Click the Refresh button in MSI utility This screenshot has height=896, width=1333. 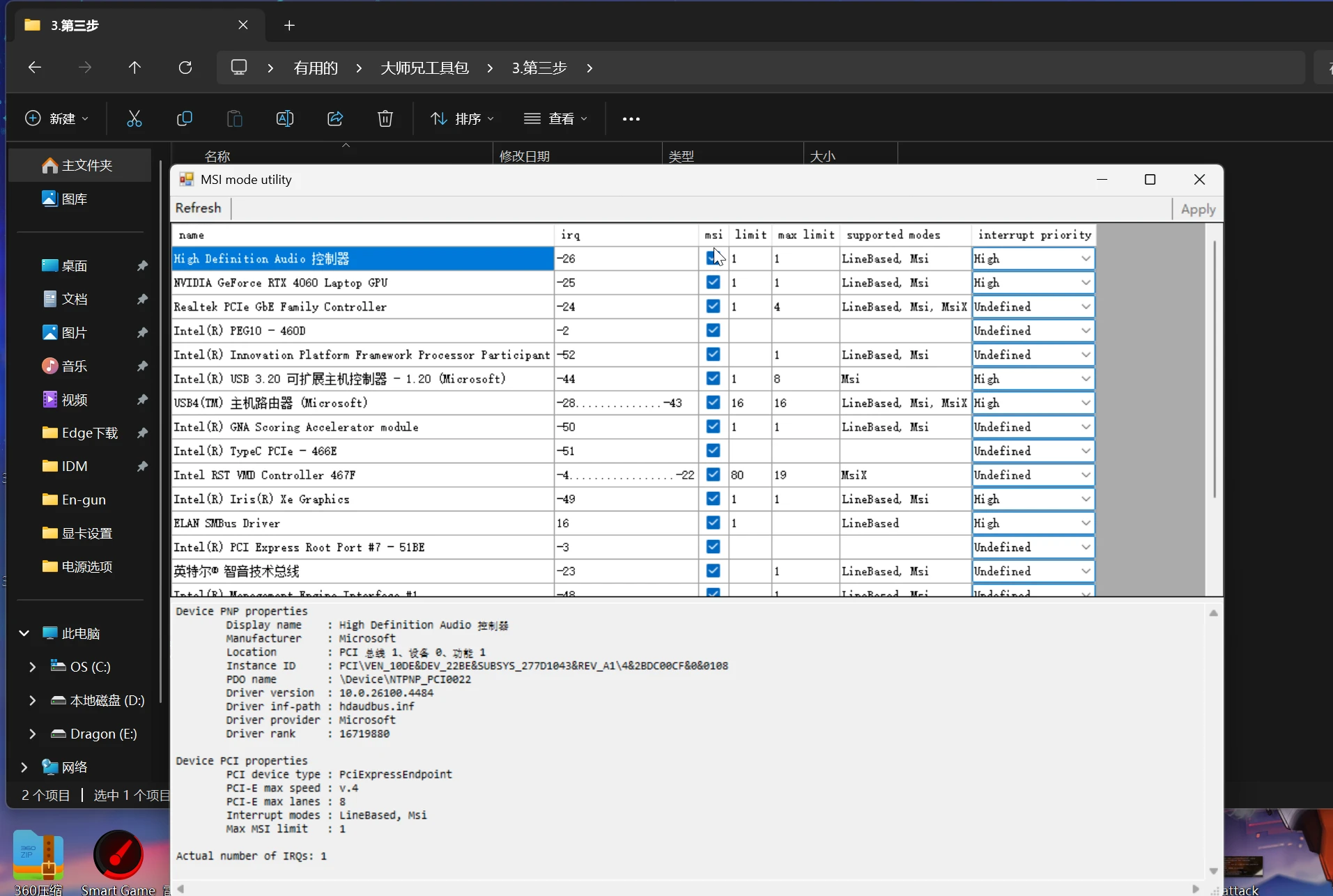click(198, 208)
